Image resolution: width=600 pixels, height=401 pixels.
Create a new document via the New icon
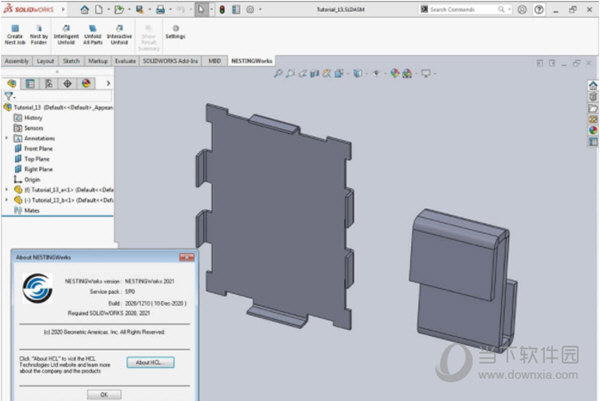99,10
